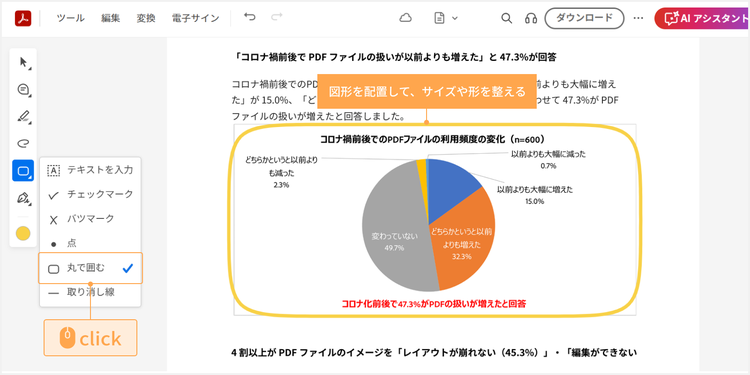Open the document page view dropdown
The width and height of the screenshot is (750, 375).
(445, 18)
